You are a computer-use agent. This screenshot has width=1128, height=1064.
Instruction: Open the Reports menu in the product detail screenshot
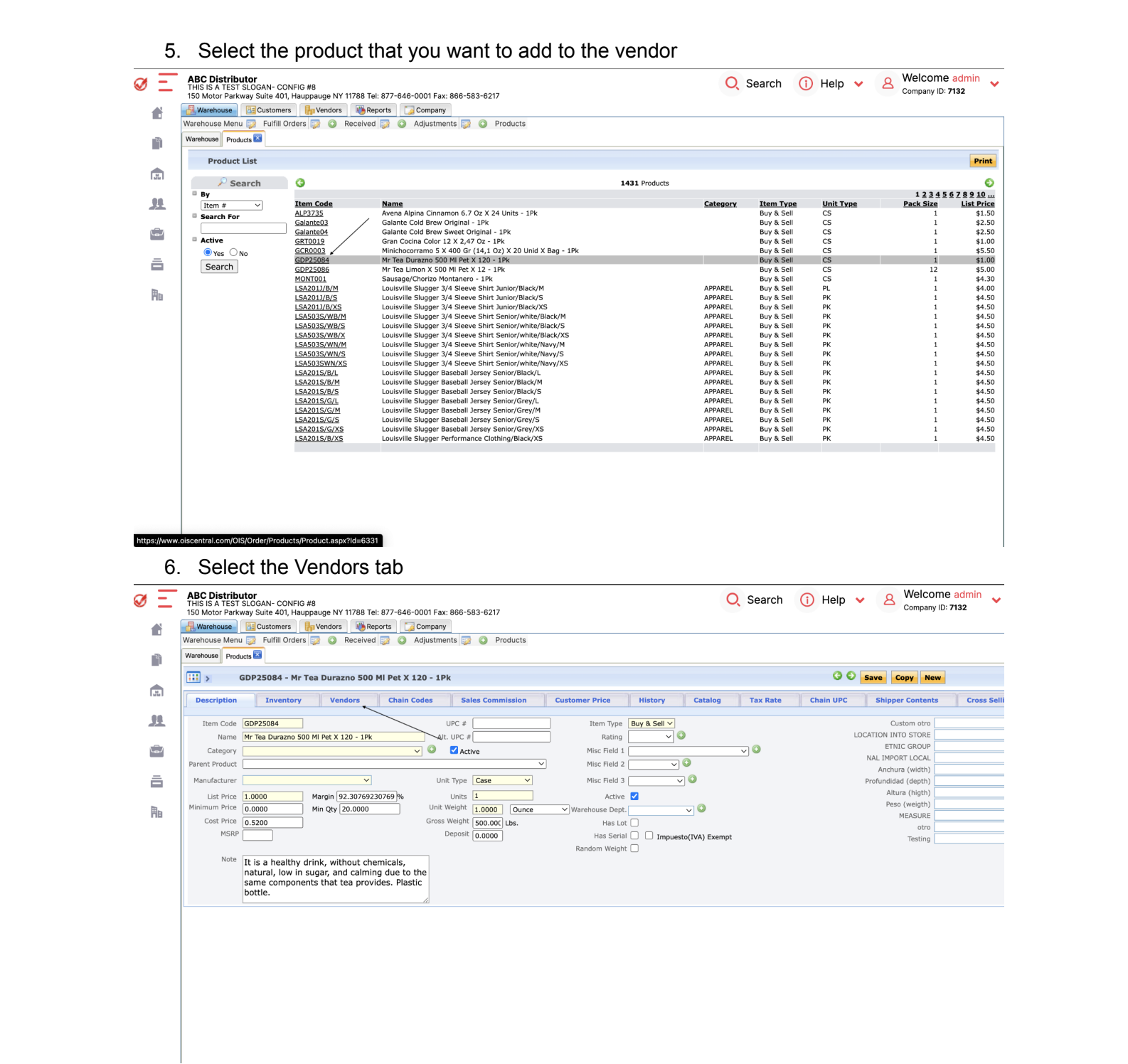[373, 627]
